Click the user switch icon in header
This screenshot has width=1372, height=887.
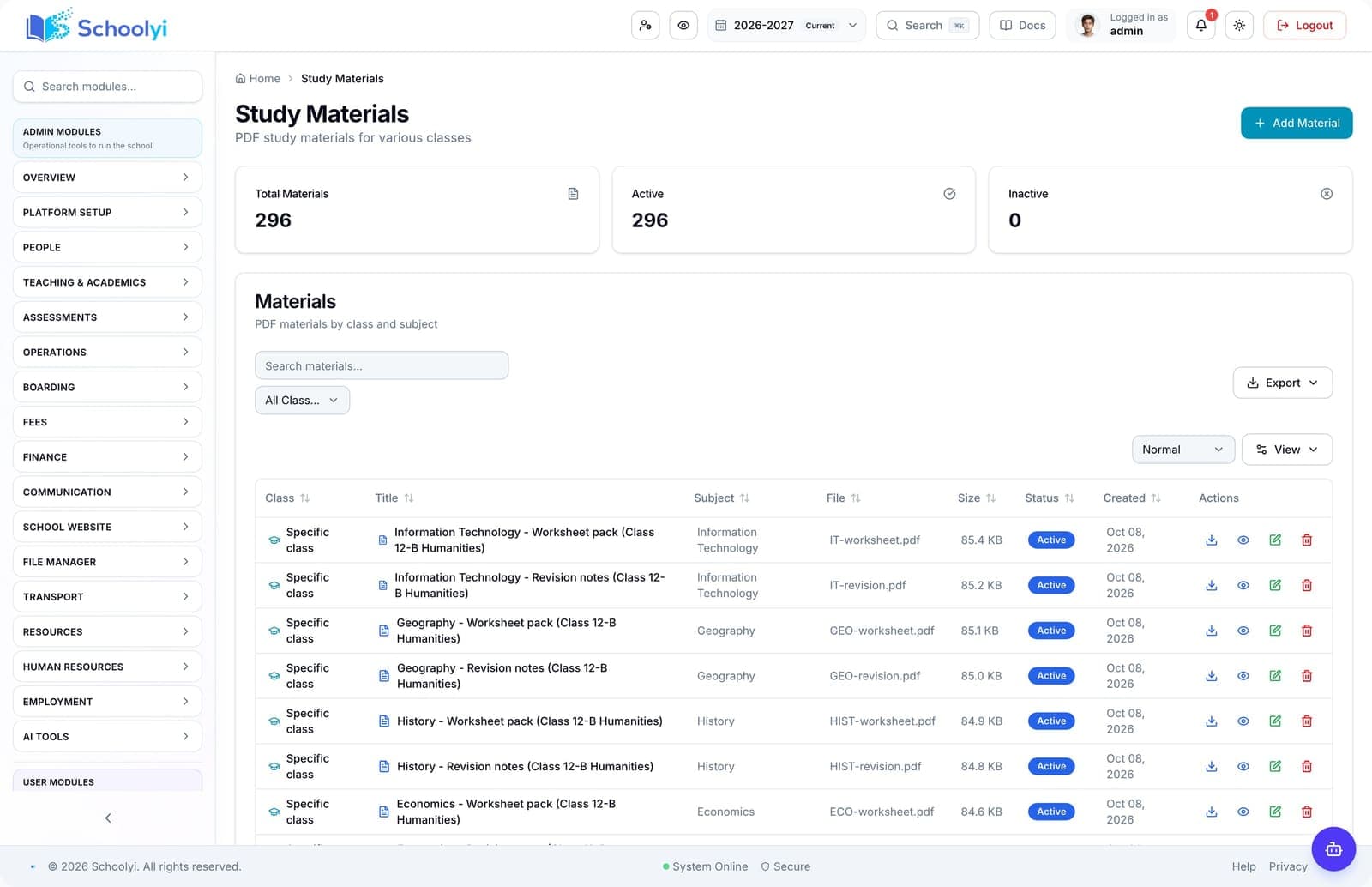pos(645,26)
